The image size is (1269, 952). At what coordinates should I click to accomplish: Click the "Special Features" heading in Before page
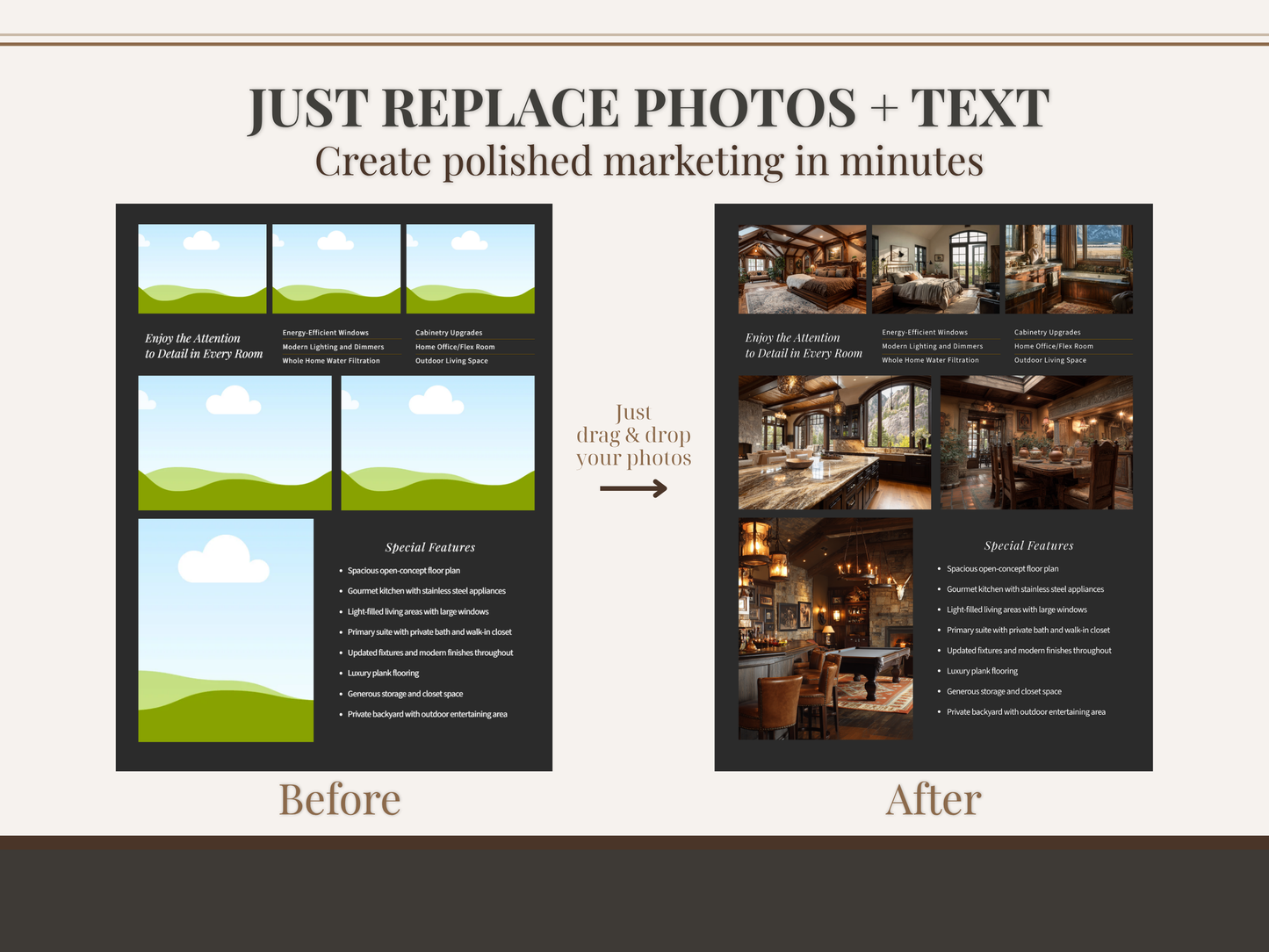430,547
